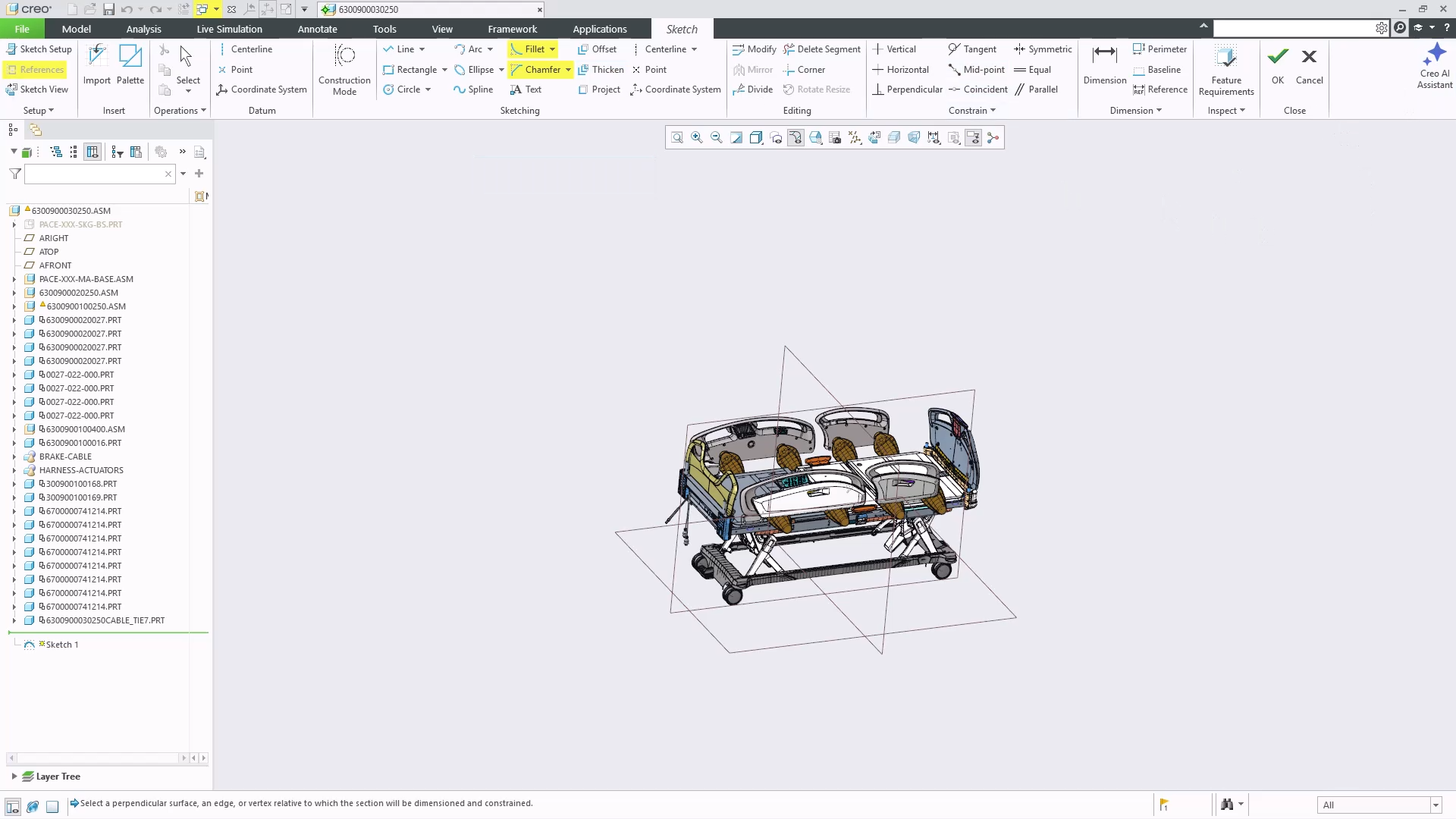
Task: Zoom out using the graphics toolbar magnifier
Action: (717, 137)
